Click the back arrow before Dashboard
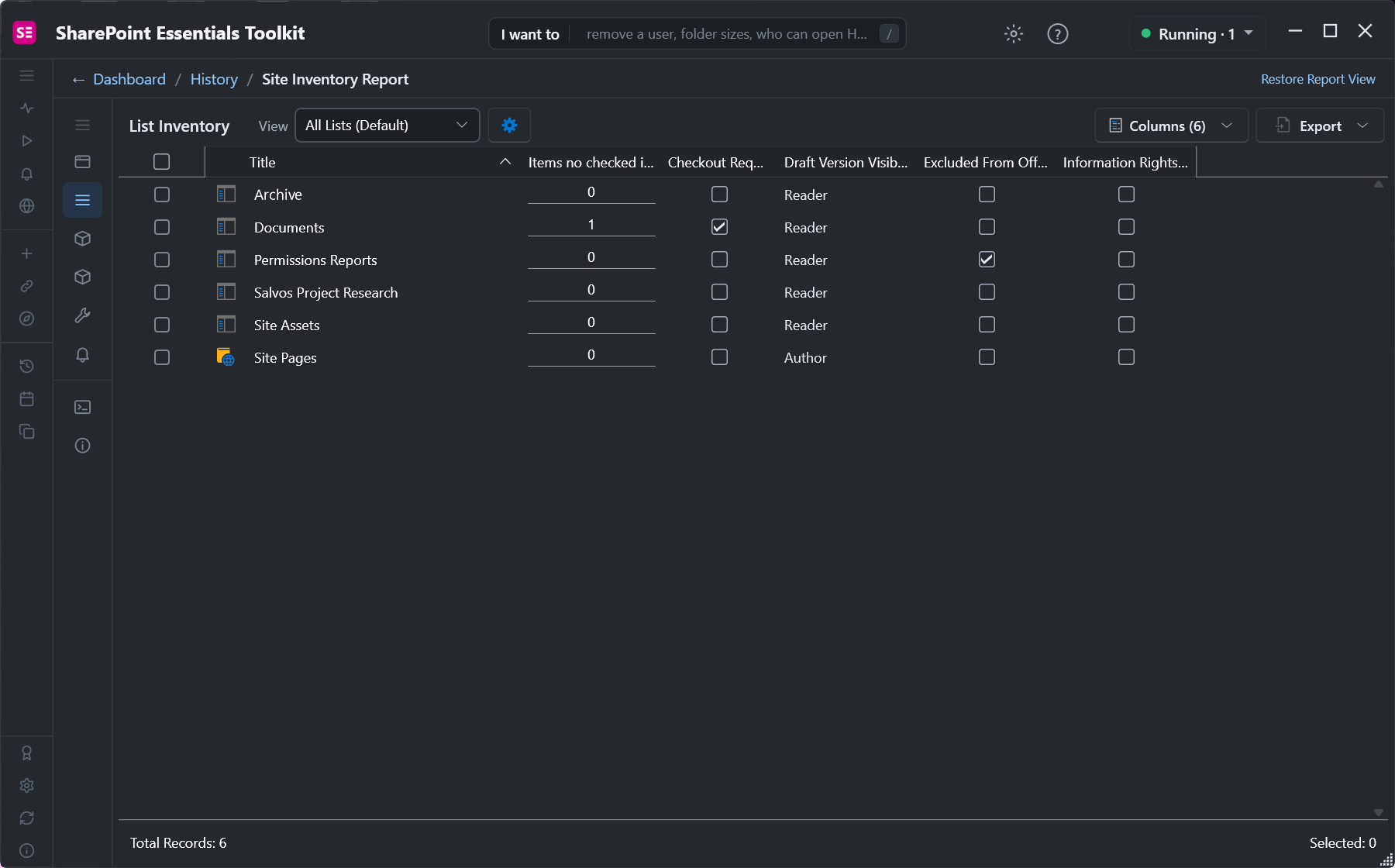1395x868 pixels. point(78,80)
